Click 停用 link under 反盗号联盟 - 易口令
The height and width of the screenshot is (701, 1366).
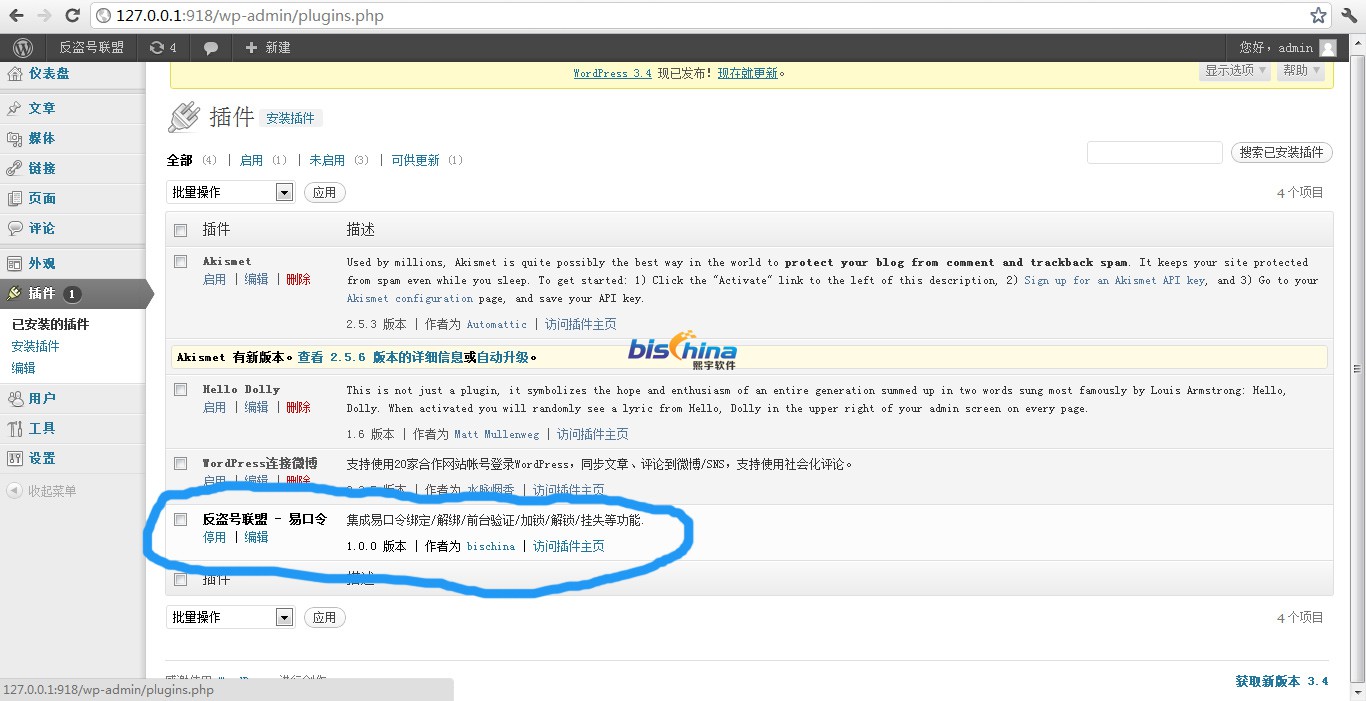tap(215, 537)
